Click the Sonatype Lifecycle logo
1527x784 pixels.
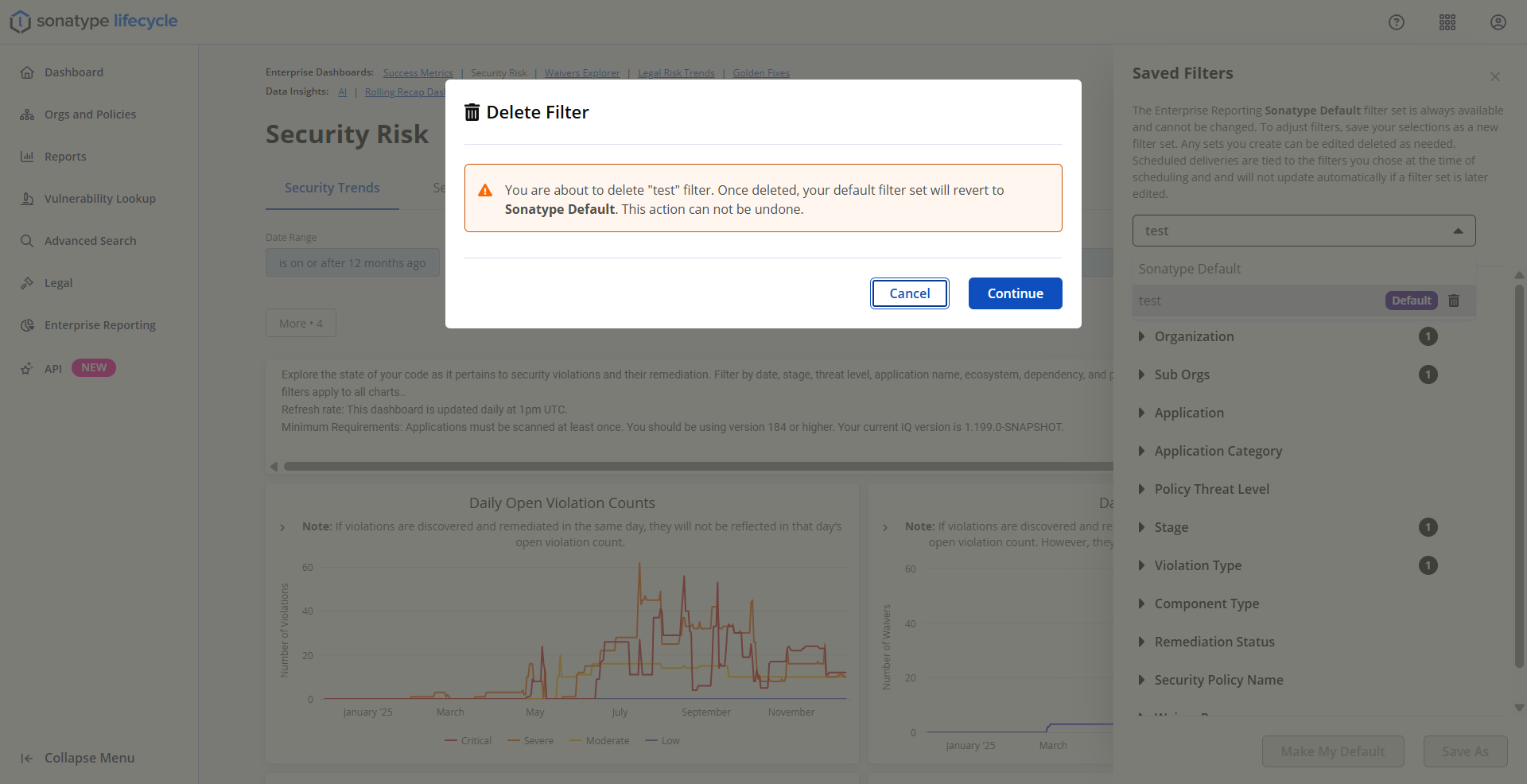click(94, 21)
